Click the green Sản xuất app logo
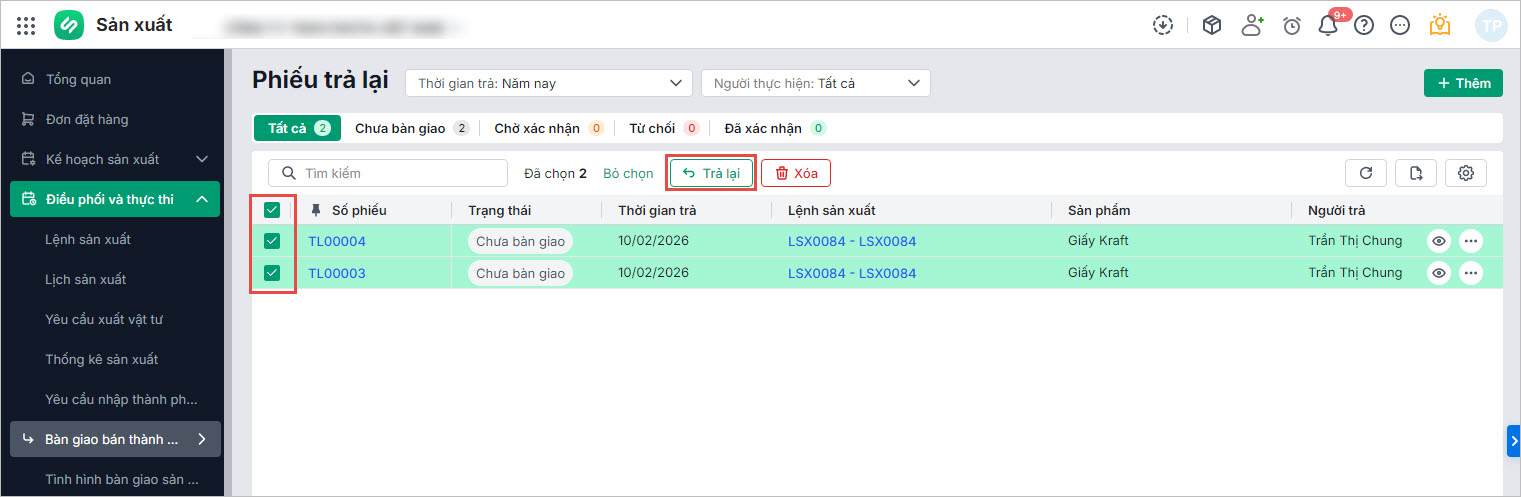The image size is (1521, 497). [69, 25]
